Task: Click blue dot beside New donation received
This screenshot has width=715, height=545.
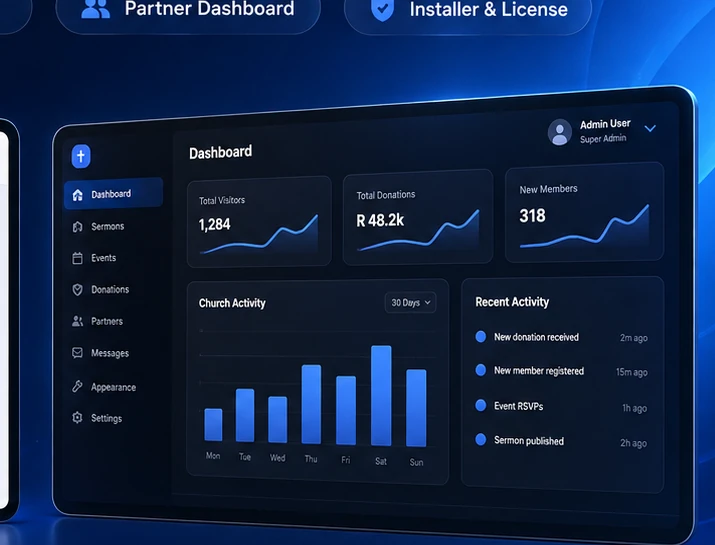Action: pyautogui.click(x=481, y=337)
